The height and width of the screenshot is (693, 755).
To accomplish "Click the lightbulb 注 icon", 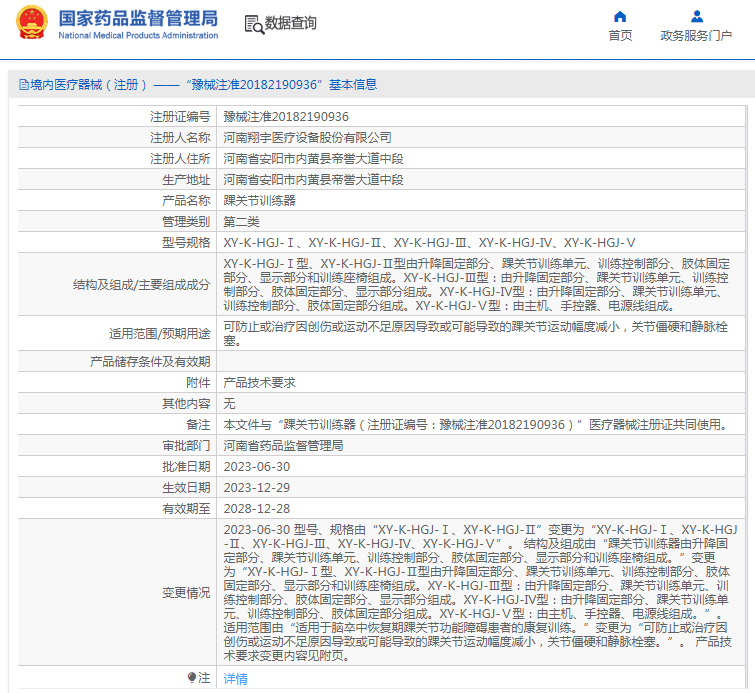I will click(192, 678).
